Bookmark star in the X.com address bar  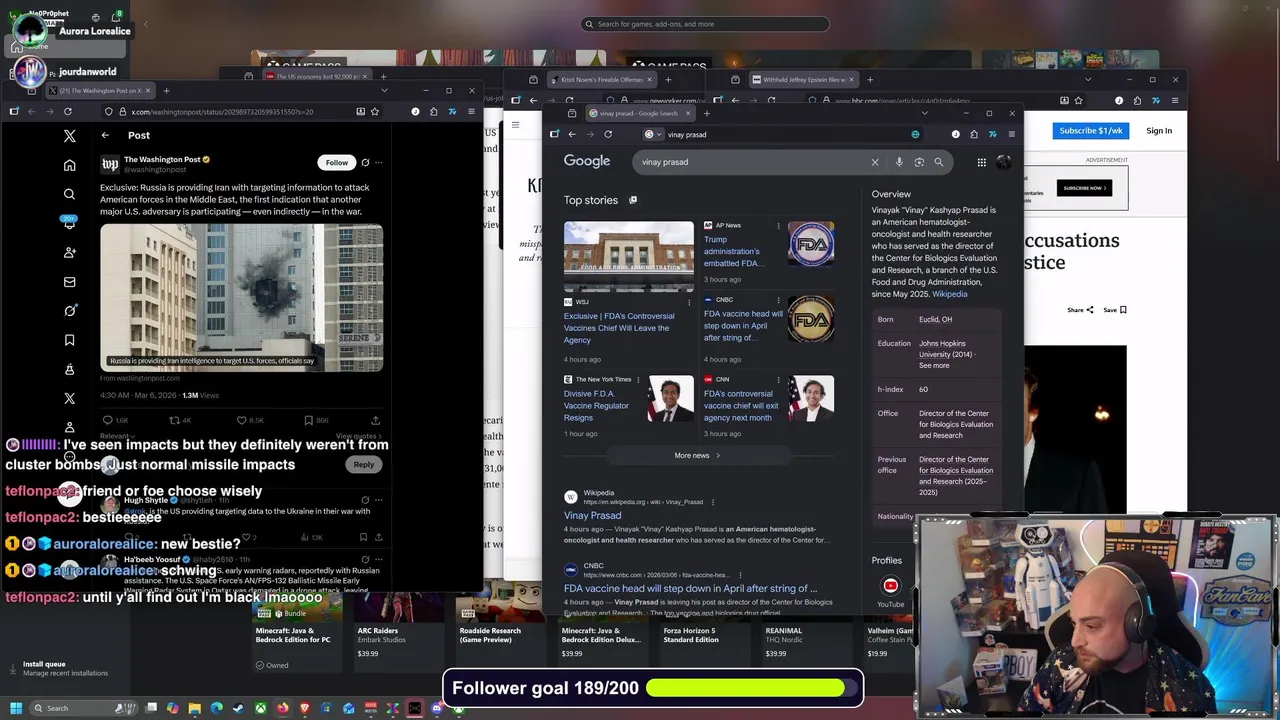[x=376, y=111]
